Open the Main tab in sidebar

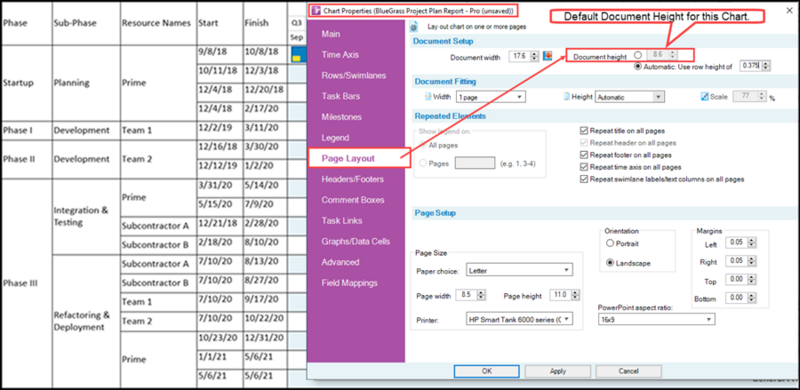pos(331,34)
